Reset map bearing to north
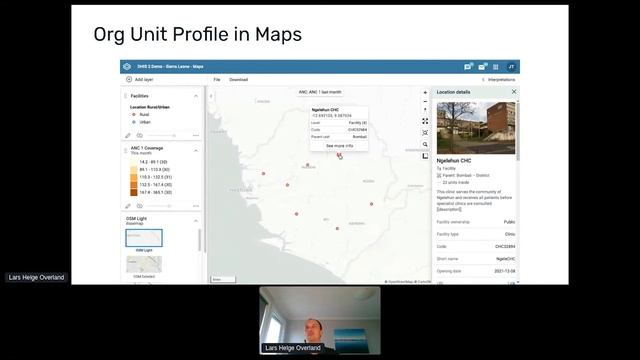The image size is (640, 360). tap(425, 110)
